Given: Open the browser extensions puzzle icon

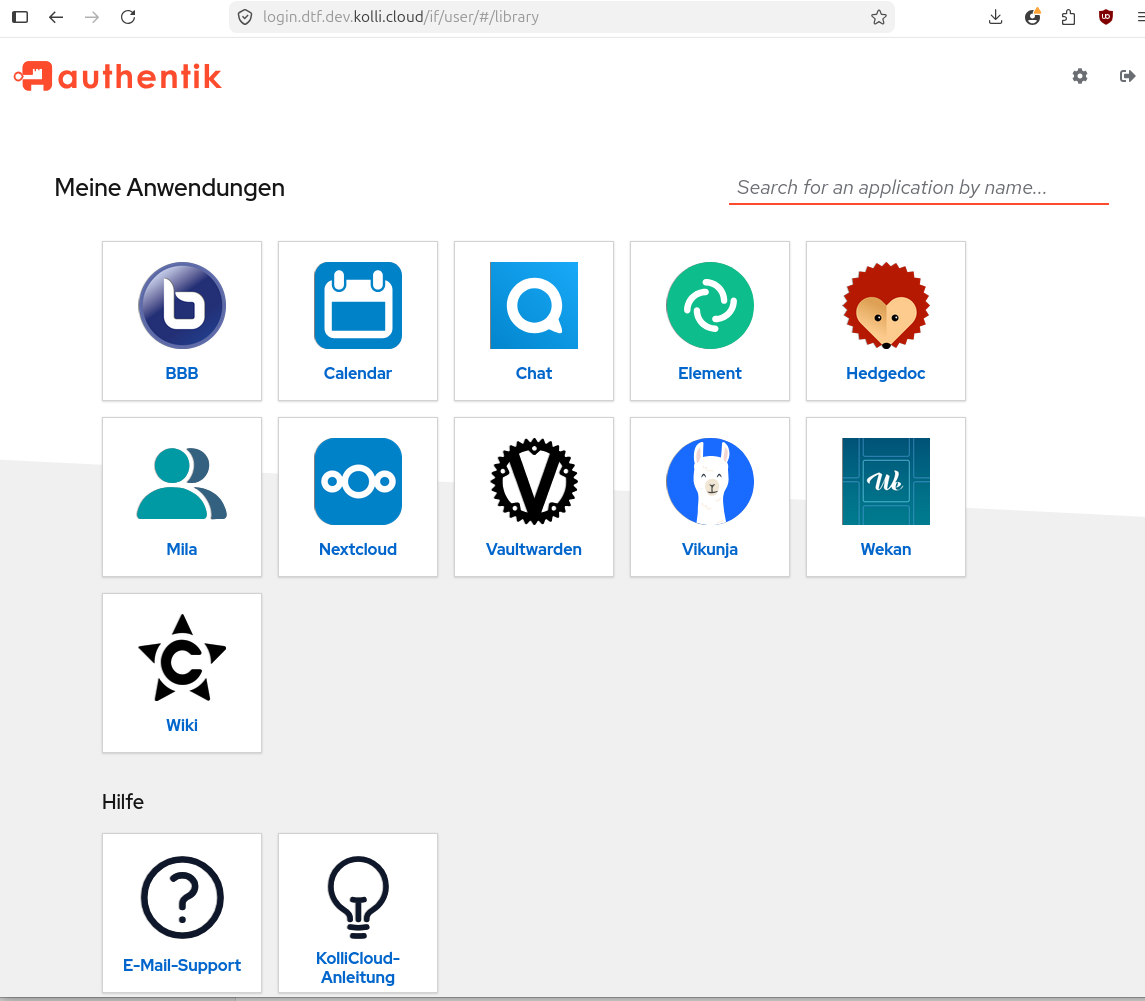Looking at the screenshot, I should pyautogui.click(x=1068, y=17).
